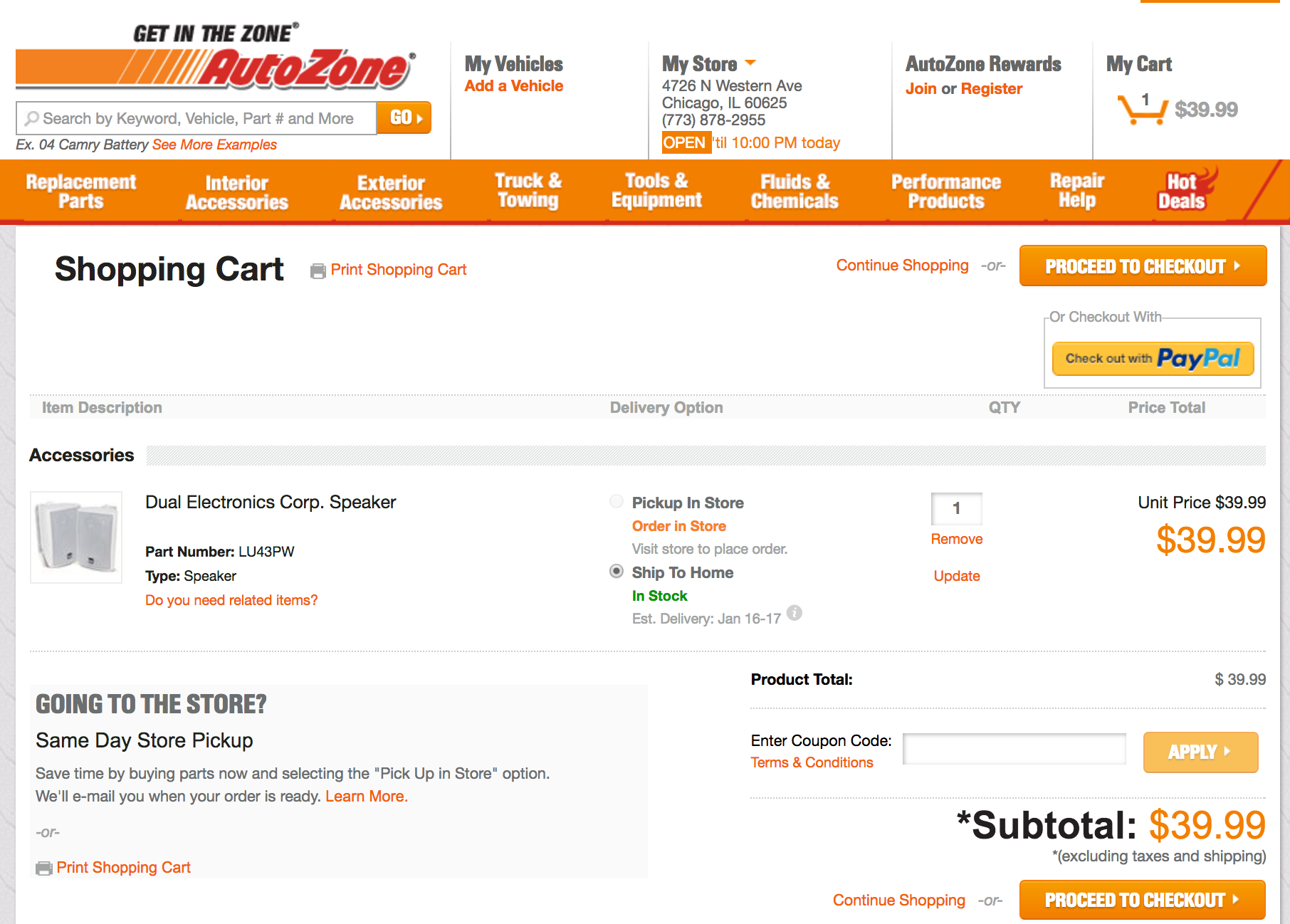Click the AutoZone logo
The image size is (1290, 924).
point(215,58)
